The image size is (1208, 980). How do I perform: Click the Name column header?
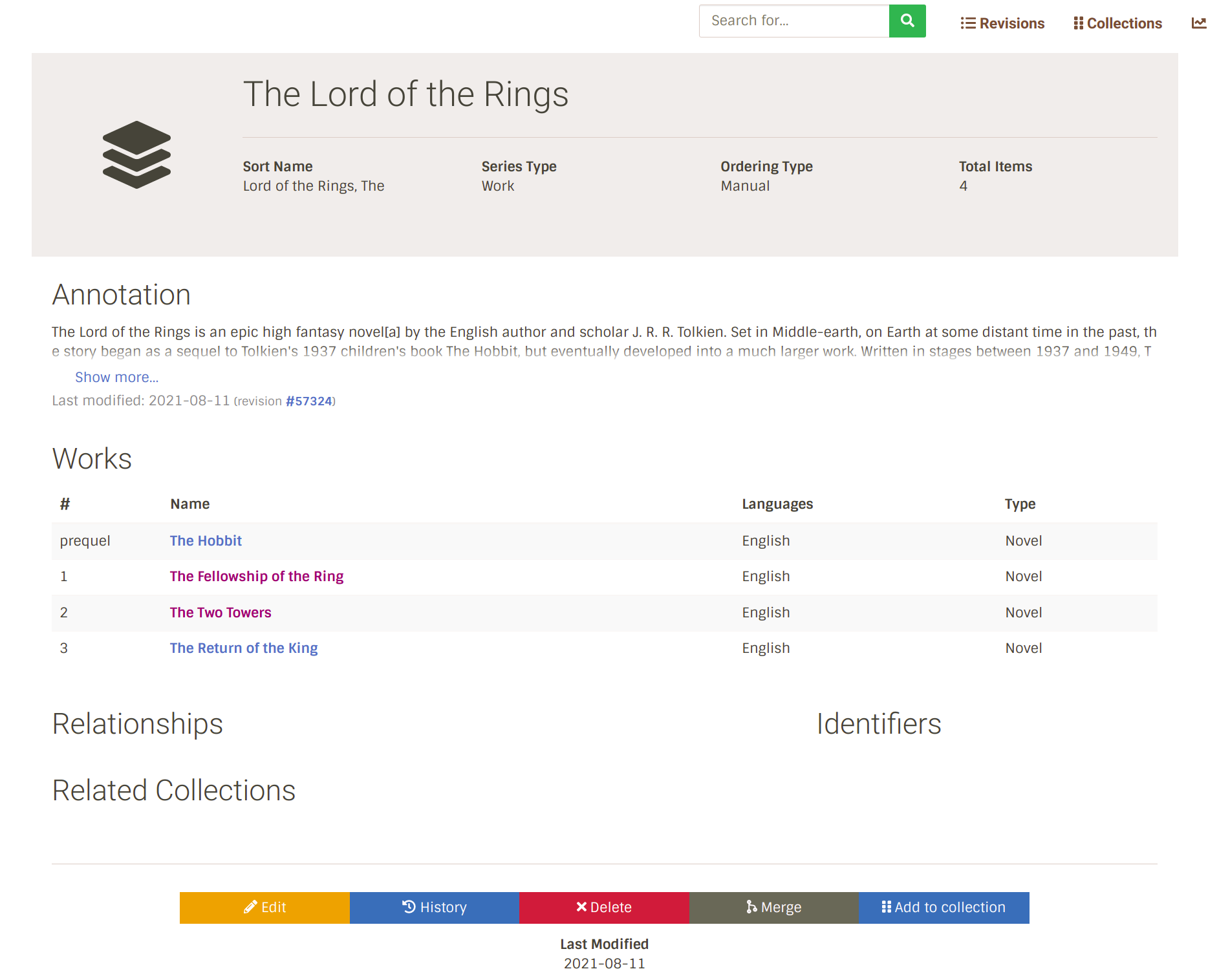tap(190, 504)
